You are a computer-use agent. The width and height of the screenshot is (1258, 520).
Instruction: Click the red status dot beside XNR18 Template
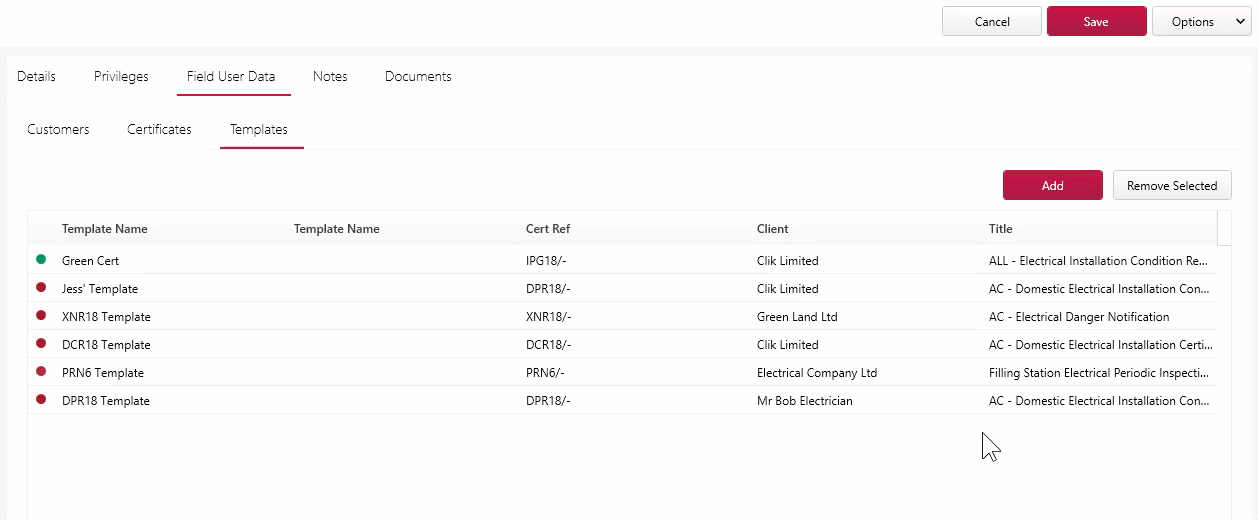tap(41, 315)
